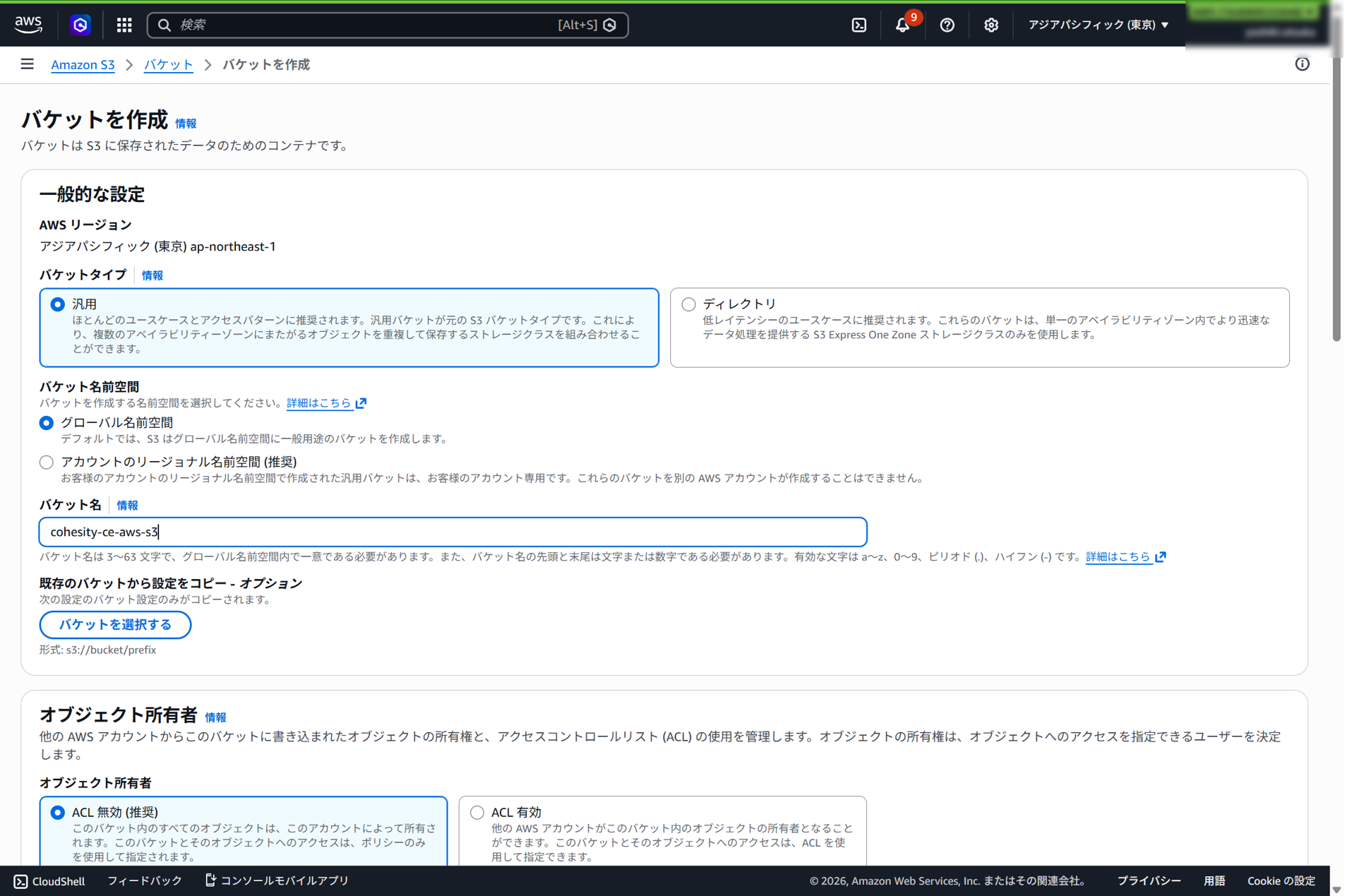Open 情報 link beside オブジェクト所有者 heading
This screenshot has height=896, width=1345.
[215, 717]
